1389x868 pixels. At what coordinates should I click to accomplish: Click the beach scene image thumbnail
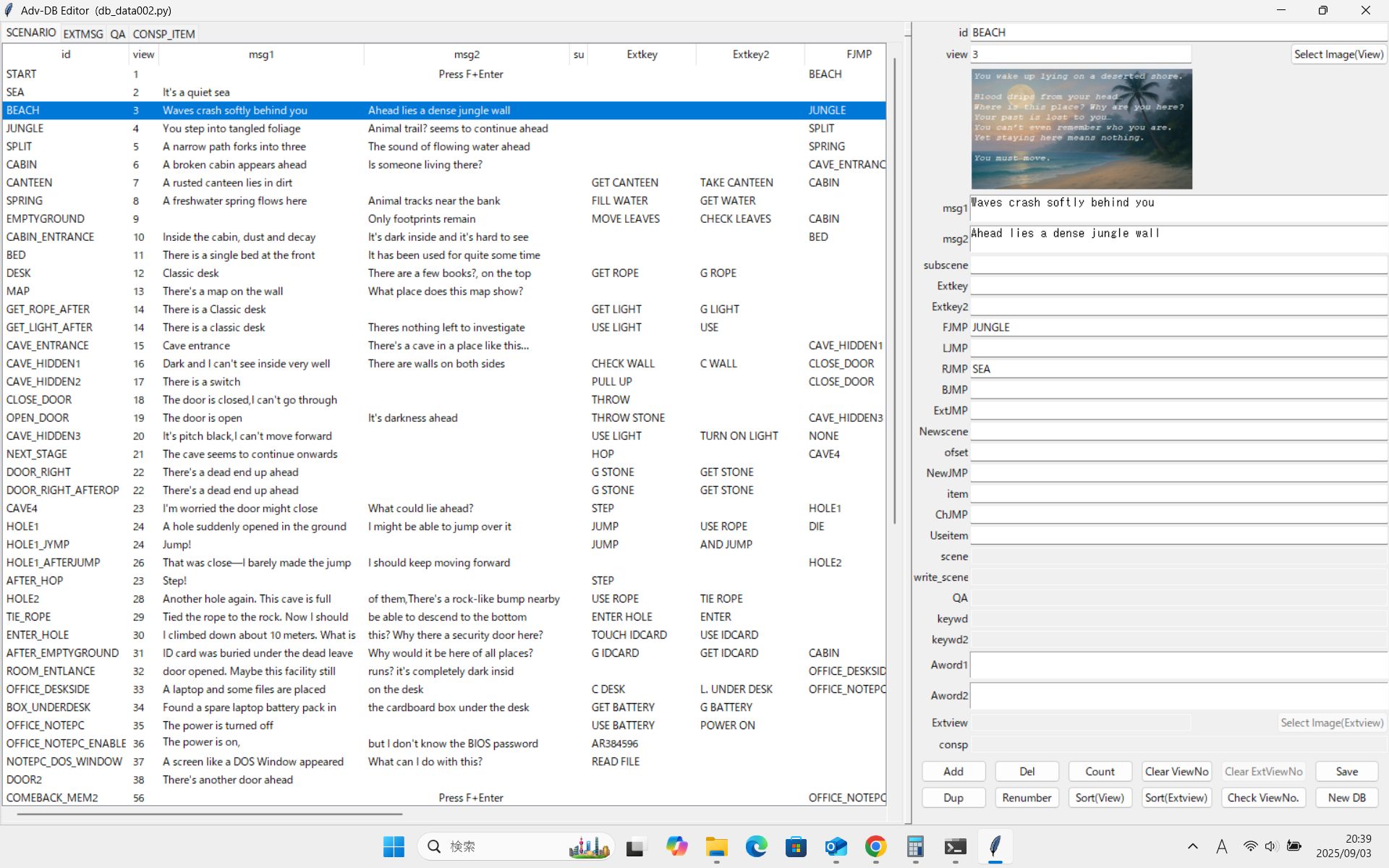click(1081, 129)
